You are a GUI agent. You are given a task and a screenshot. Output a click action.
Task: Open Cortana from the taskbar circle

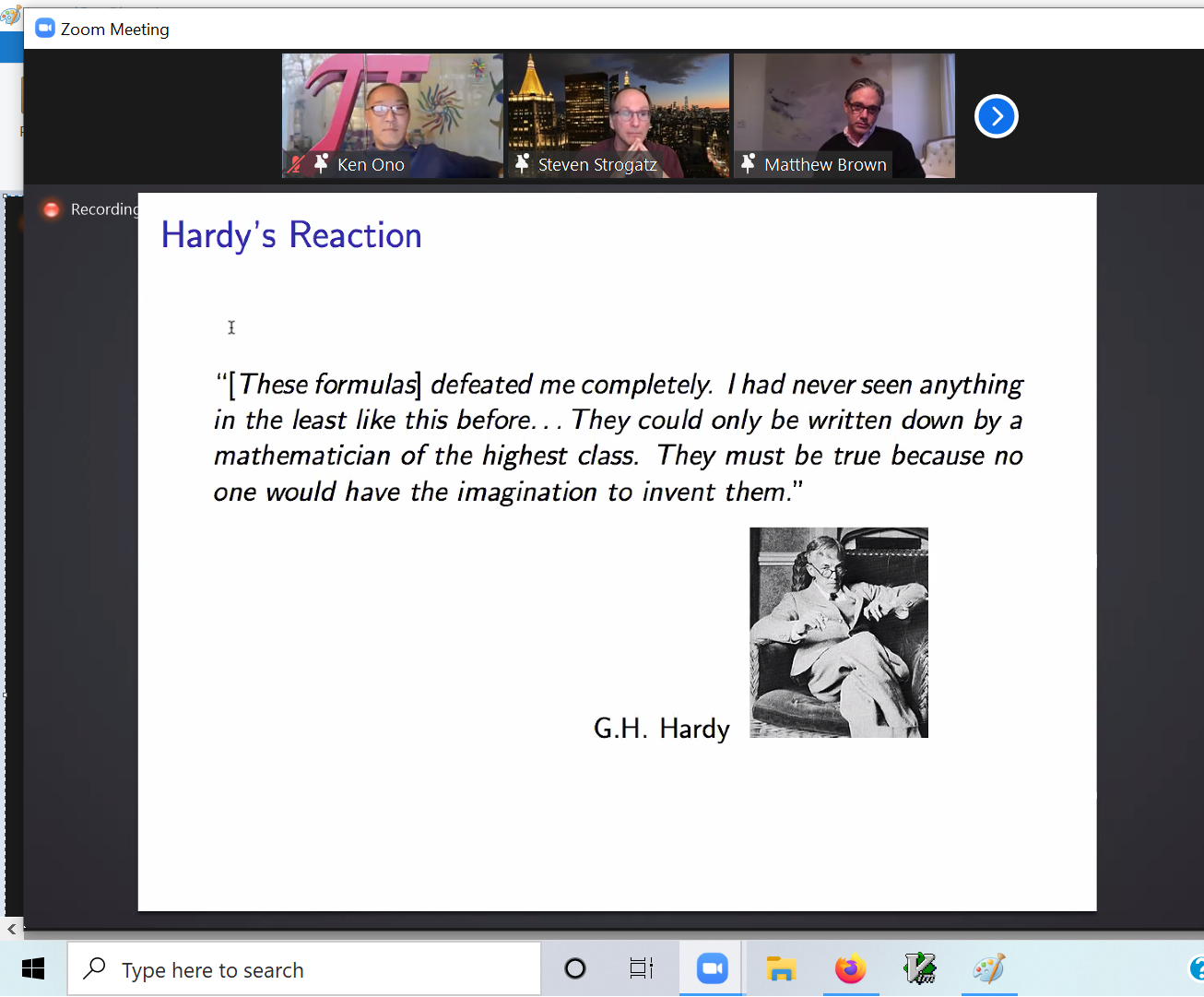[x=575, y=968]
